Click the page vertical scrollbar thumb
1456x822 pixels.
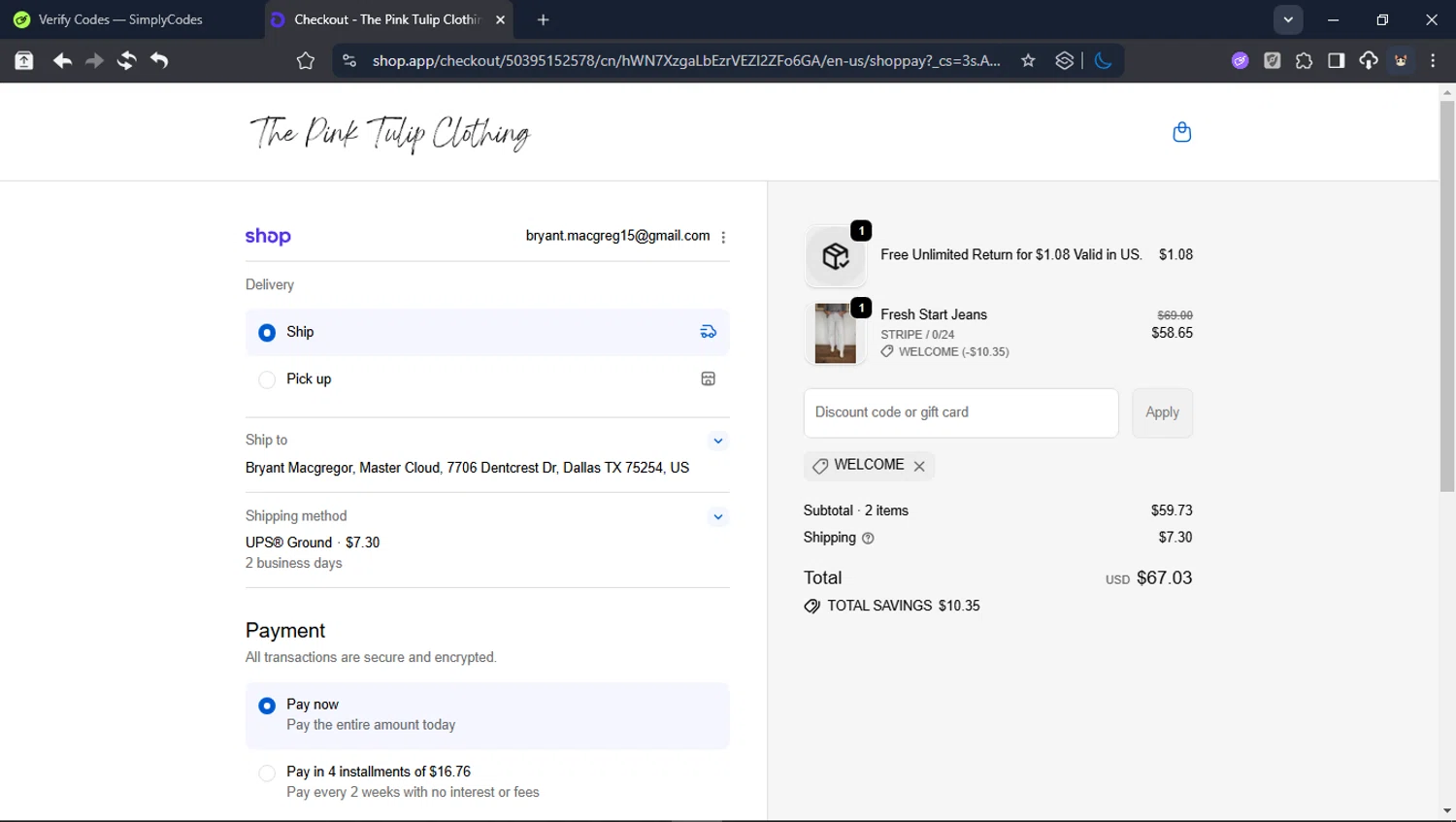(1447, 296)
